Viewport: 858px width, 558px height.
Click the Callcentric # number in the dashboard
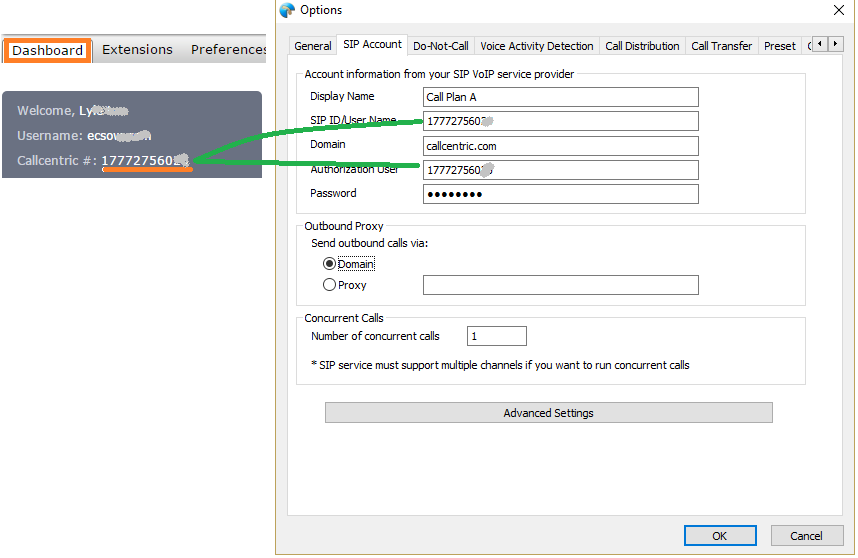146,160
